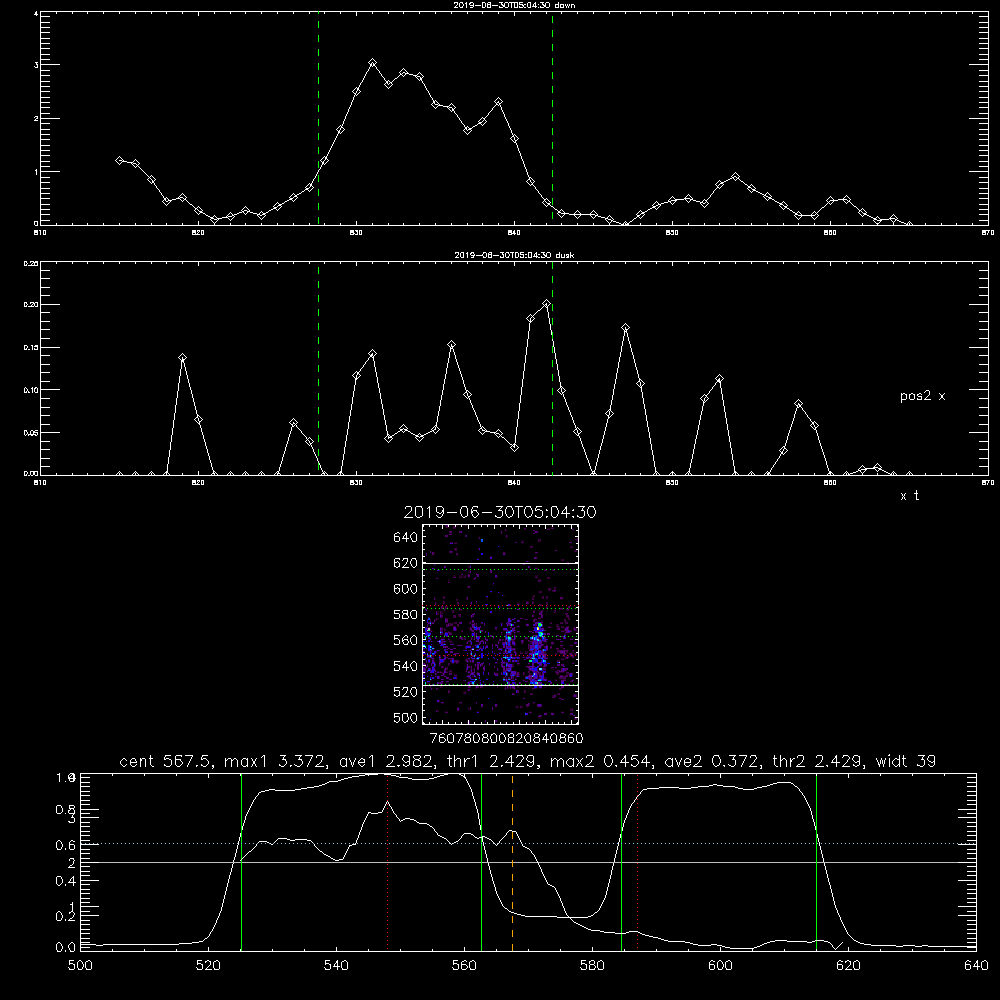Click the '640' label on bottom plot x-axis
Screen dimensions: 1000x1000
tap(976, 966)
